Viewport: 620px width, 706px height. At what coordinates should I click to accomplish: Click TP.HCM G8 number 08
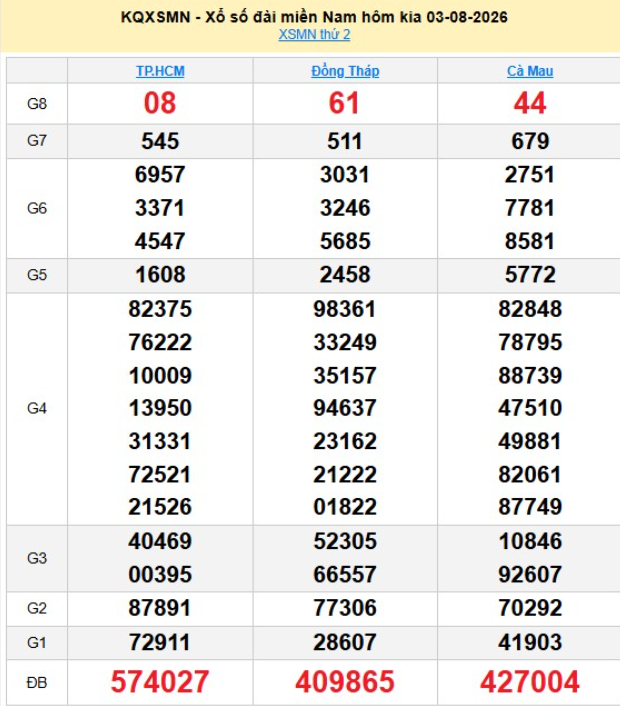click(160, 103)
